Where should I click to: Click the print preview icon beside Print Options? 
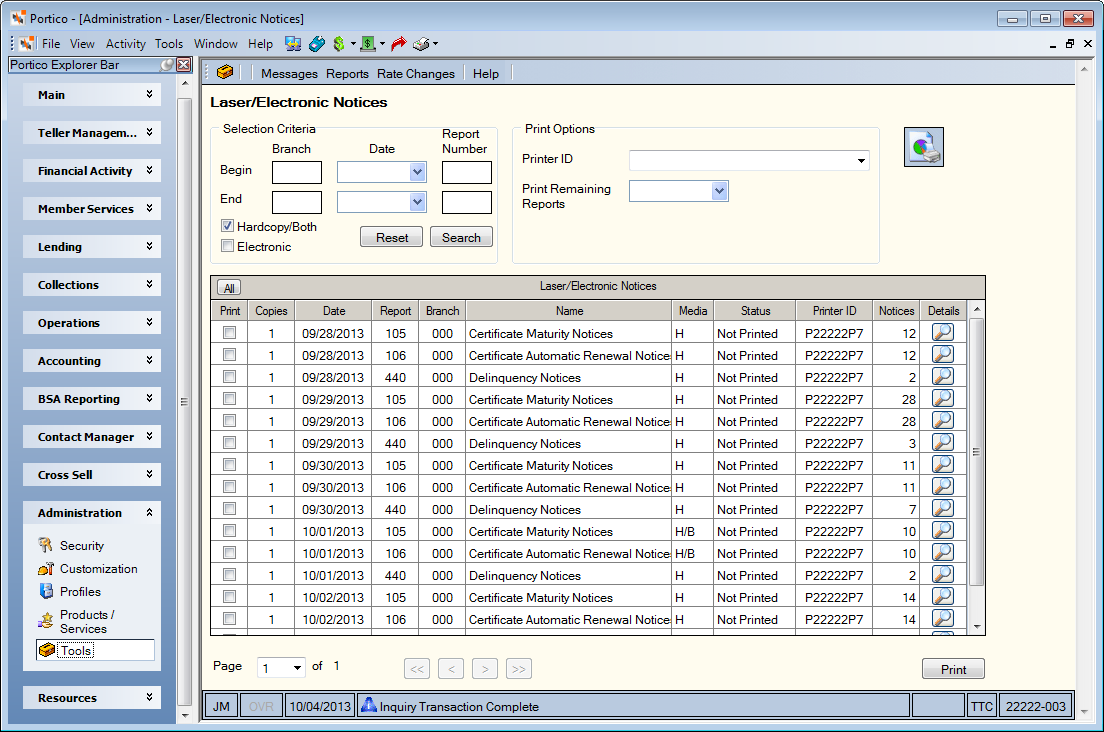pos(923,147)
